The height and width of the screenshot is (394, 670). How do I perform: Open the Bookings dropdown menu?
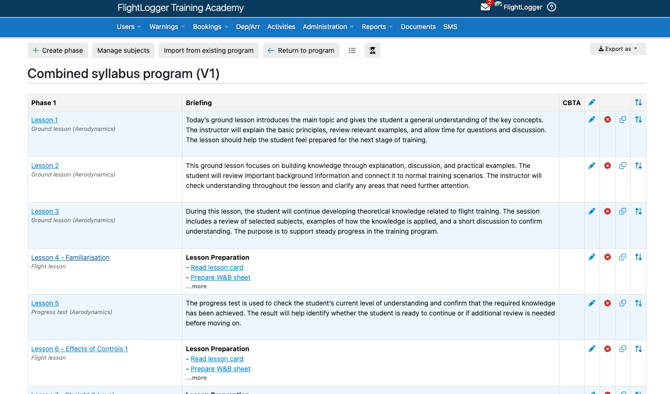210,26
